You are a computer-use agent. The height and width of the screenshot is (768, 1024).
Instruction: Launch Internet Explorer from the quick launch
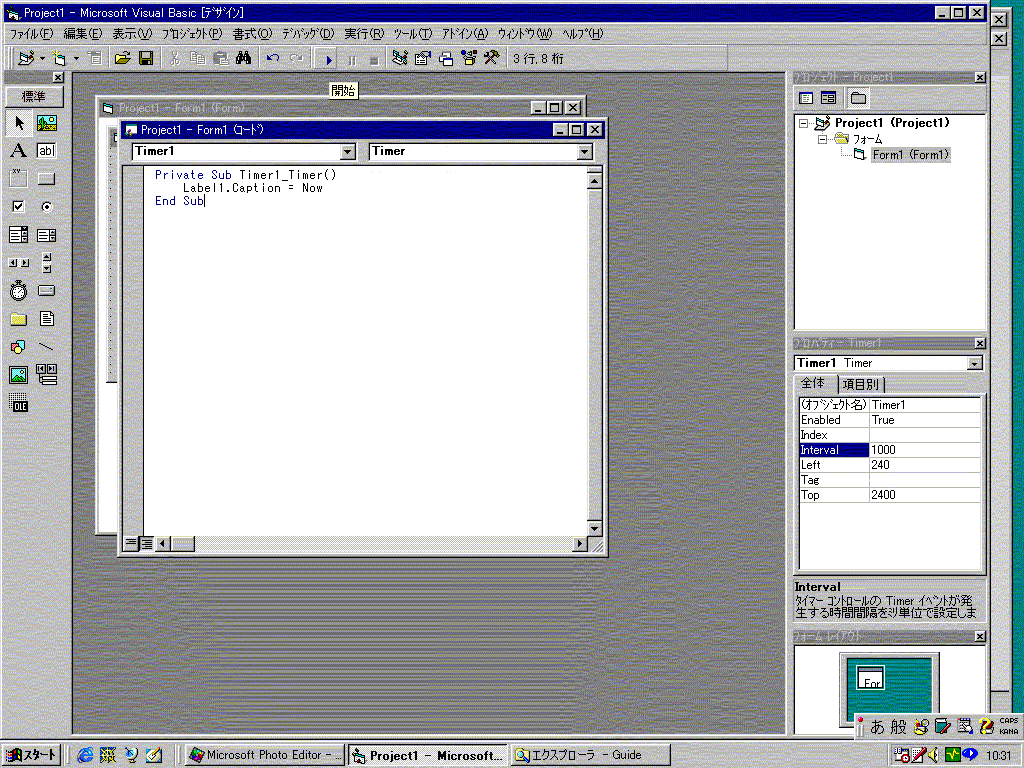click(x=85, y=755)
